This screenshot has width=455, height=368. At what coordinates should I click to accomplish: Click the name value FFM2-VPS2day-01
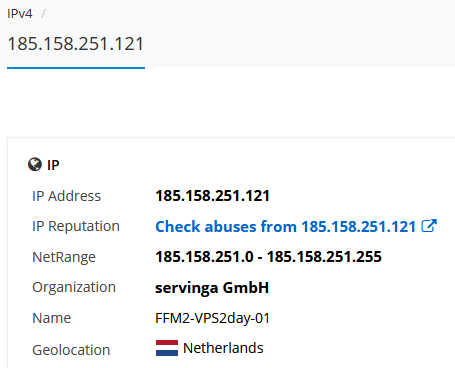[x=212, y=318]
